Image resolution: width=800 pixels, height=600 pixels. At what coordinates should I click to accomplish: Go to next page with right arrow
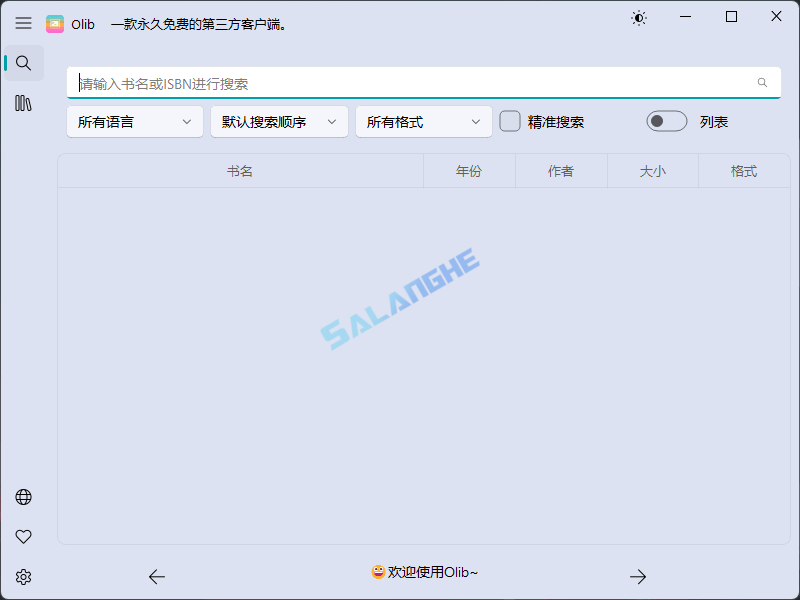pyautogui.click(x=638, y=577)
